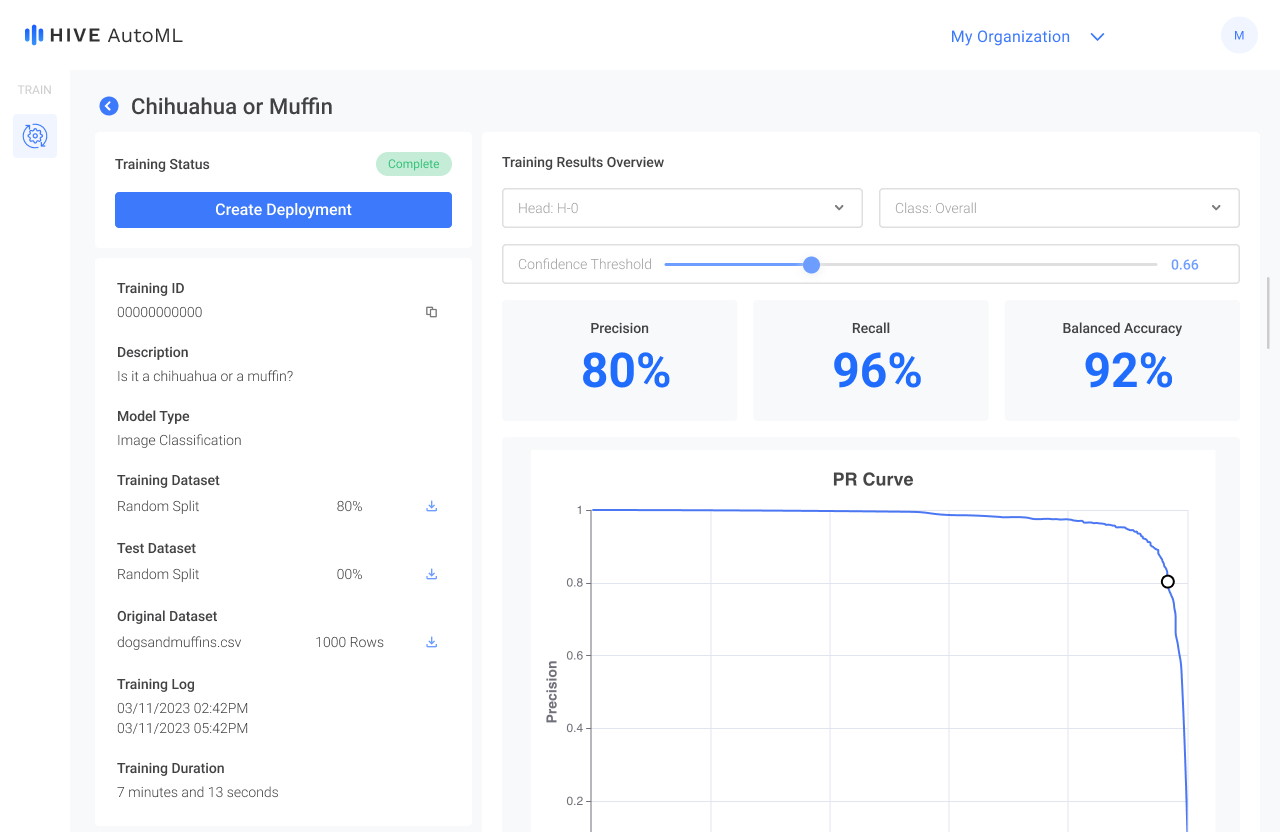Screen dimensions: 1280x832
Task: Expand the My Organization dropdown
Action: [x=1027, y=37]
